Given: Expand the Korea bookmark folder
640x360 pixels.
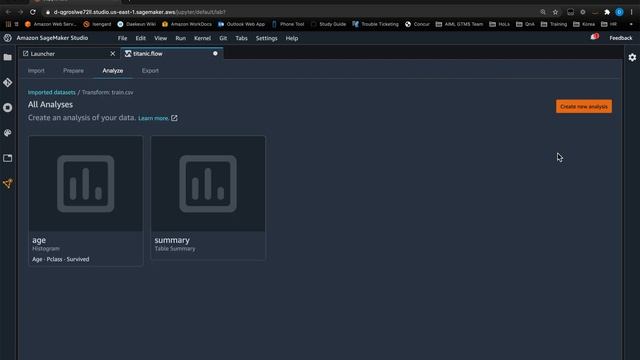Looking at the screenshot, I should coord(584,24).
